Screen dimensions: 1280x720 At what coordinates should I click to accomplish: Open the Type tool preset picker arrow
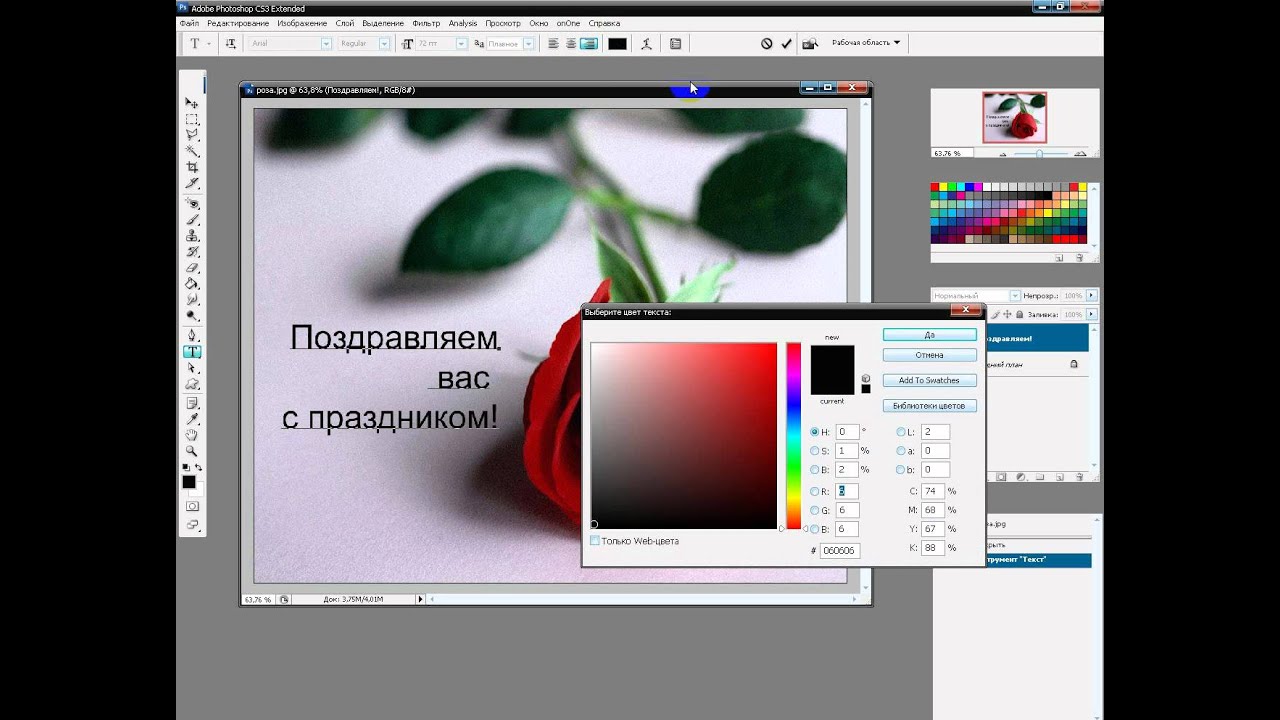(209, 43)
